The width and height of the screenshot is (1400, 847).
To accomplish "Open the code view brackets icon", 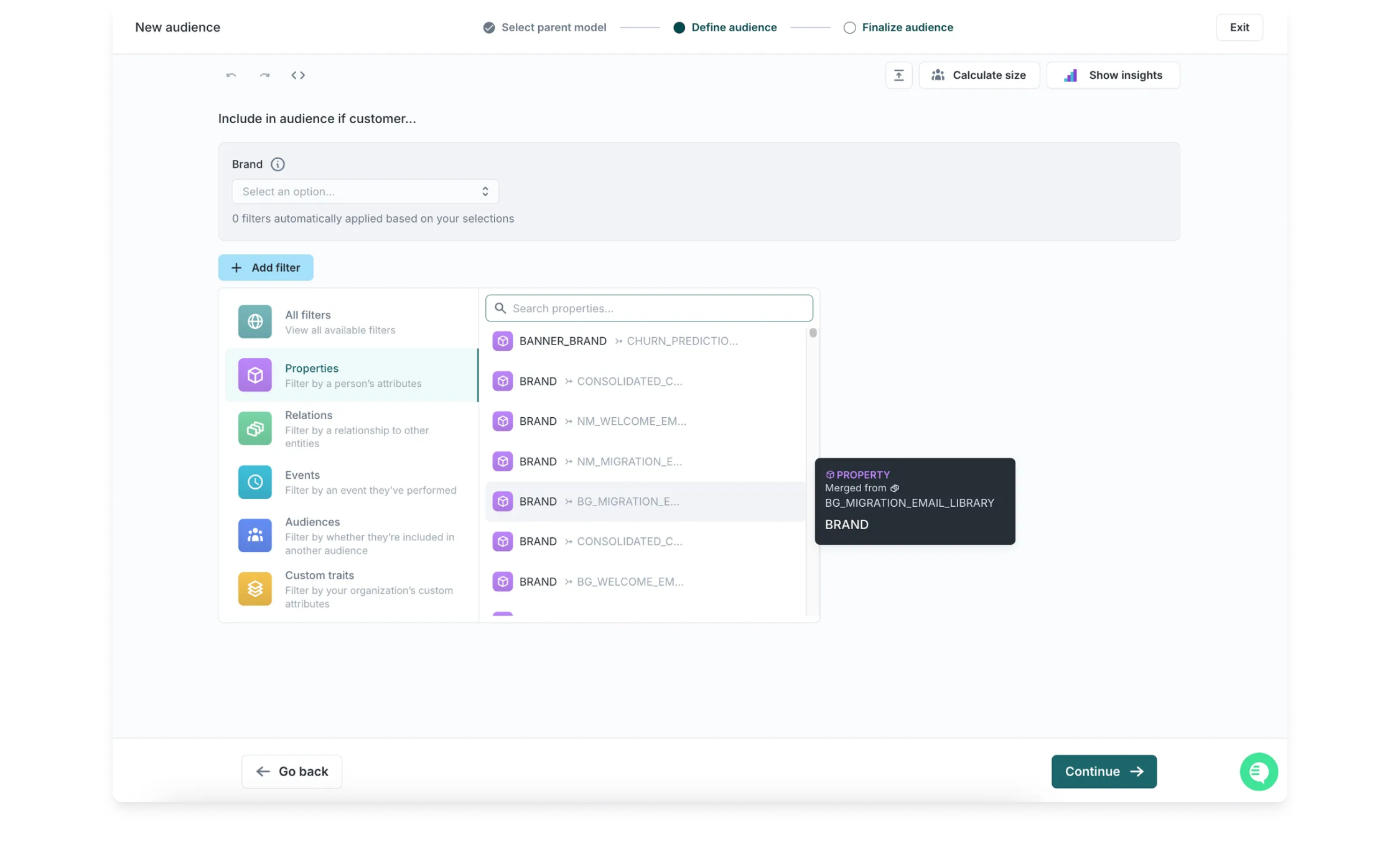I will pyautogui.click(x=298, y=75).
